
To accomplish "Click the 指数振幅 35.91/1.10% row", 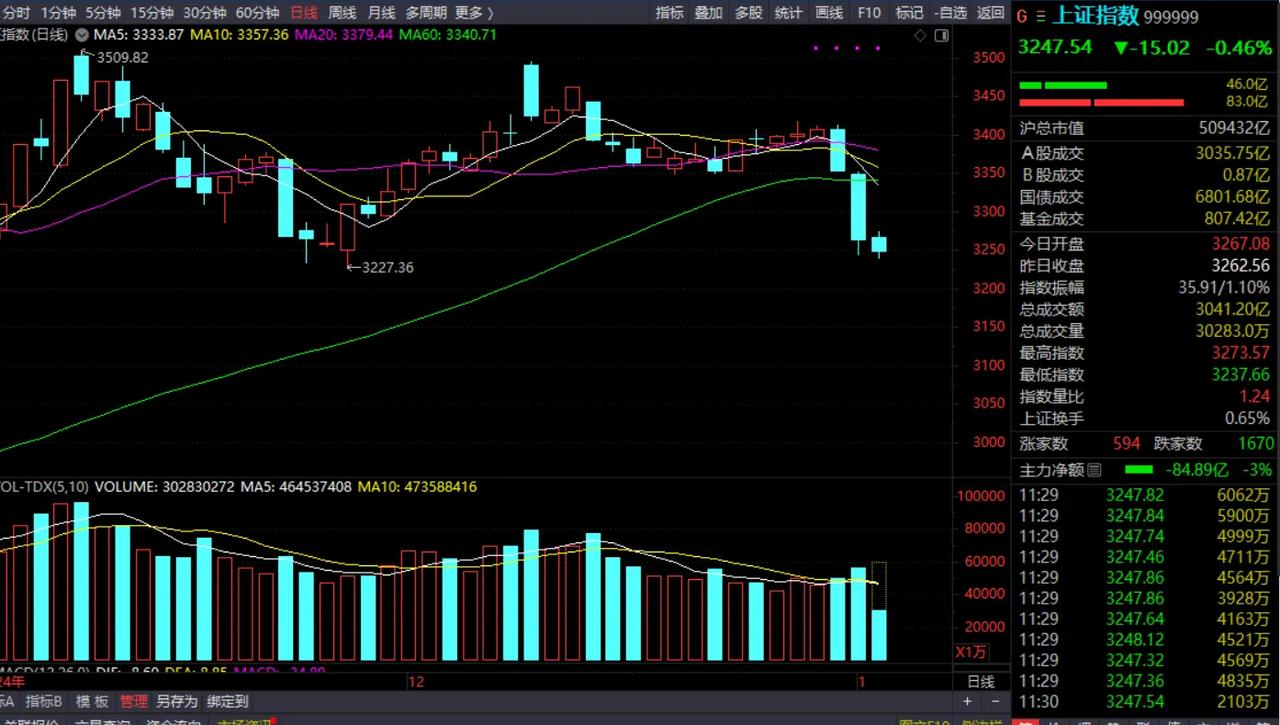I will [1145, 288].
